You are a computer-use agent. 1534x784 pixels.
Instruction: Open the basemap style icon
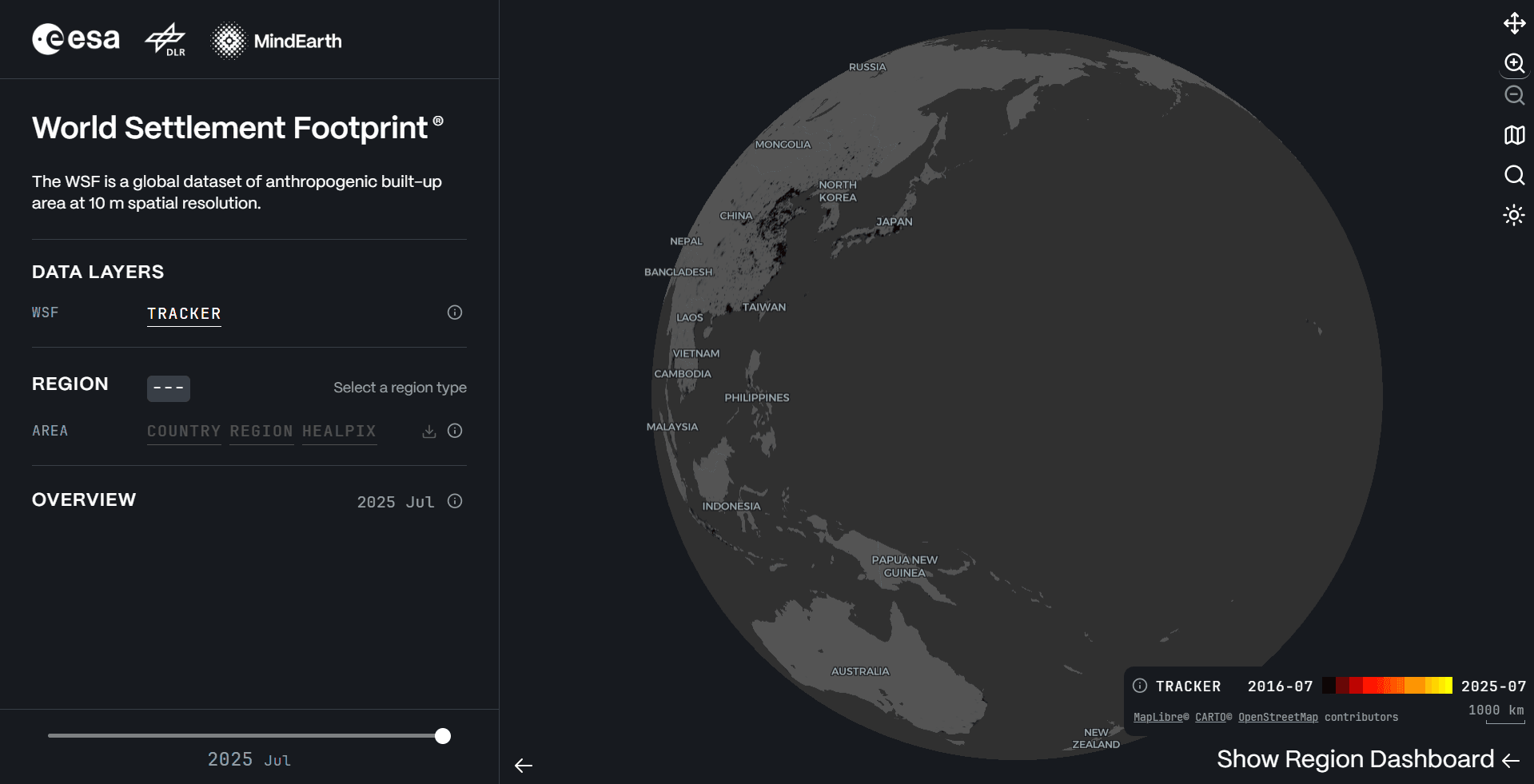(1514, 135)
